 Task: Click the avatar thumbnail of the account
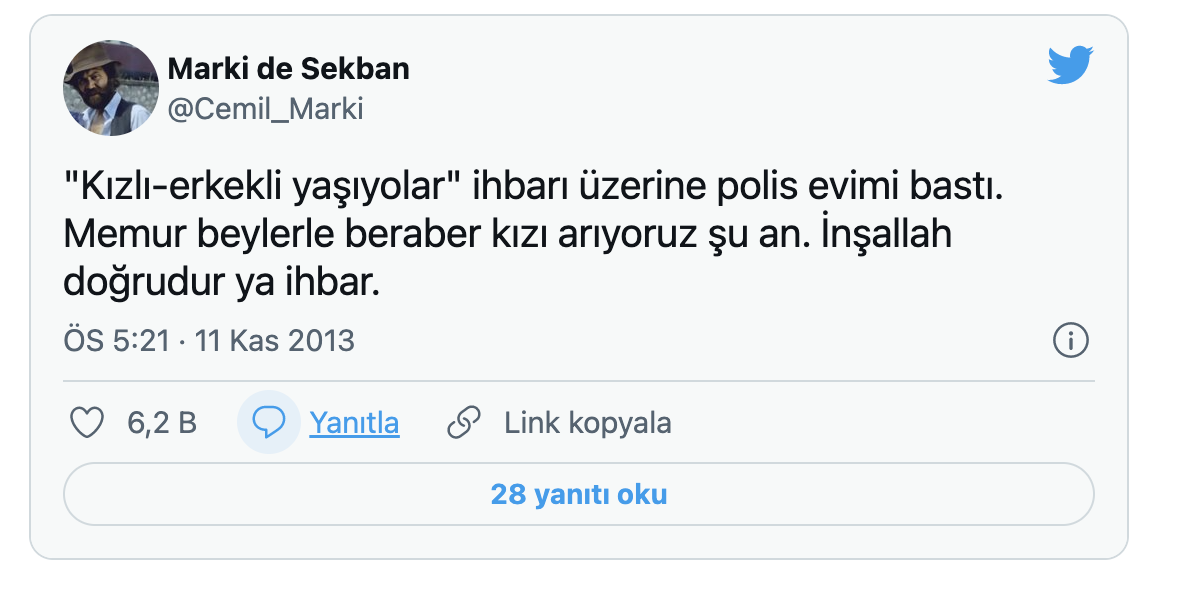[x=111, y=87]
